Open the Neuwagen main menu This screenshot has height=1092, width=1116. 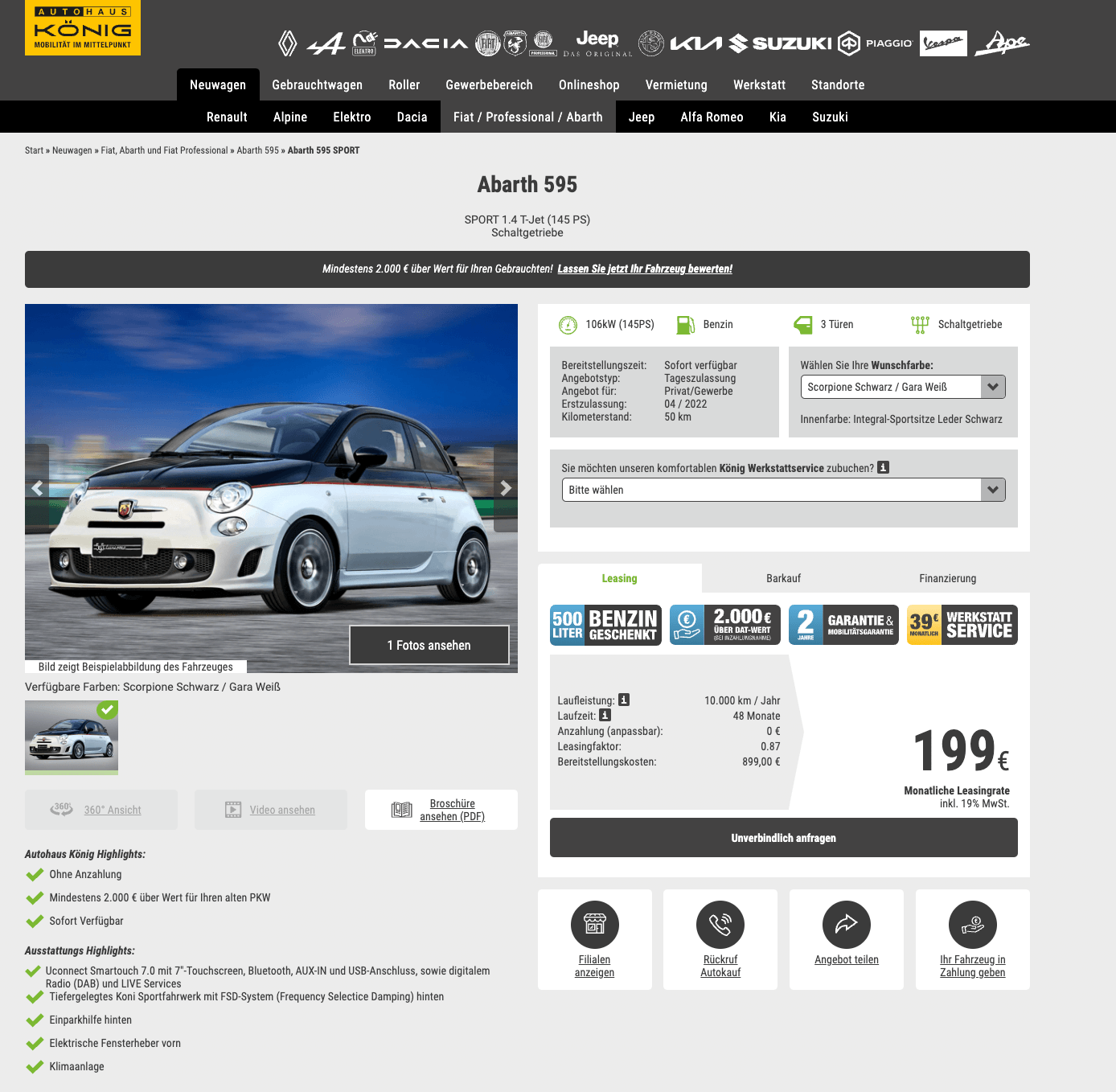218,84
